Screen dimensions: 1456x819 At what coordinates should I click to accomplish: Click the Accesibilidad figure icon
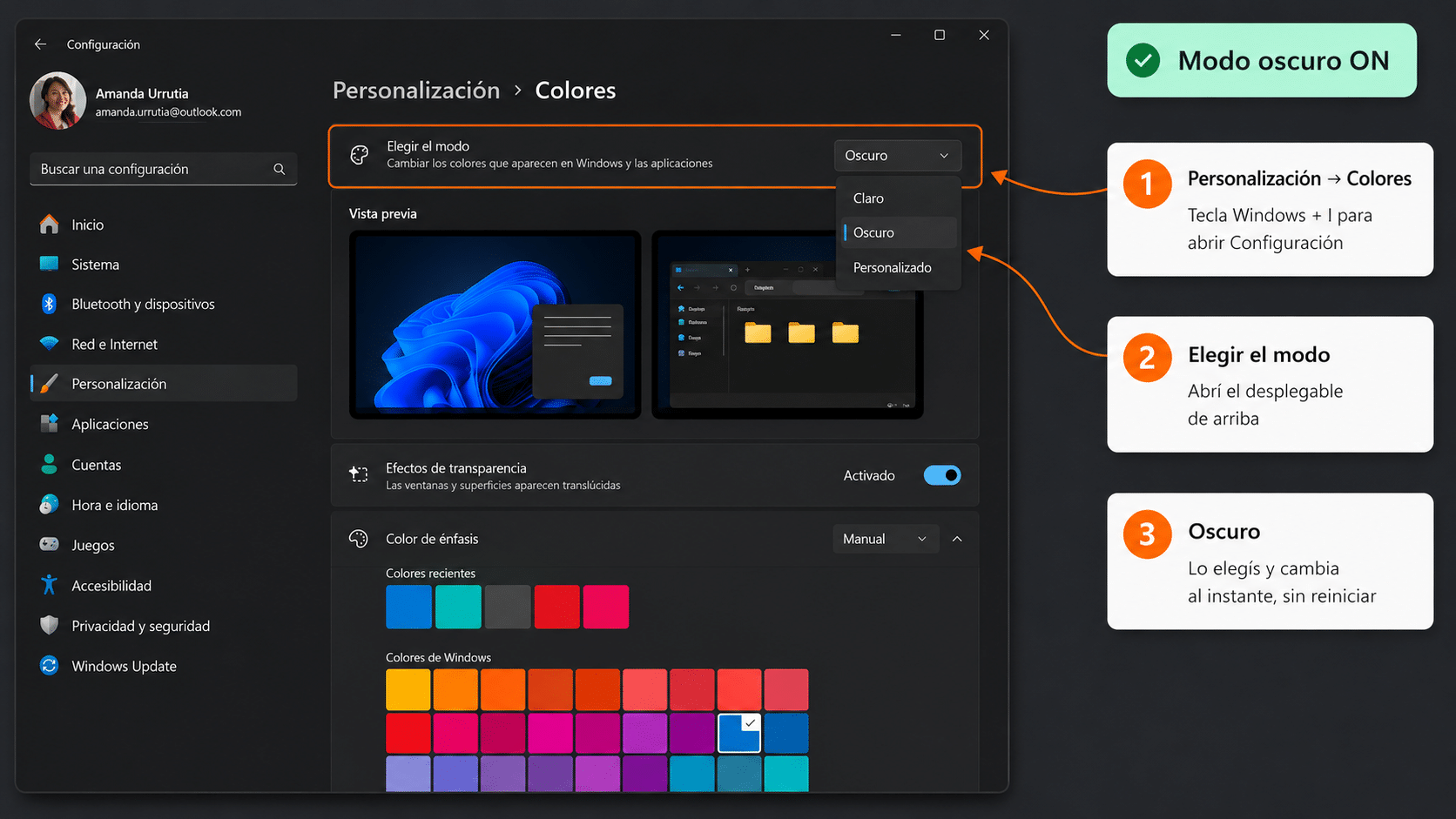click(50, 585)
